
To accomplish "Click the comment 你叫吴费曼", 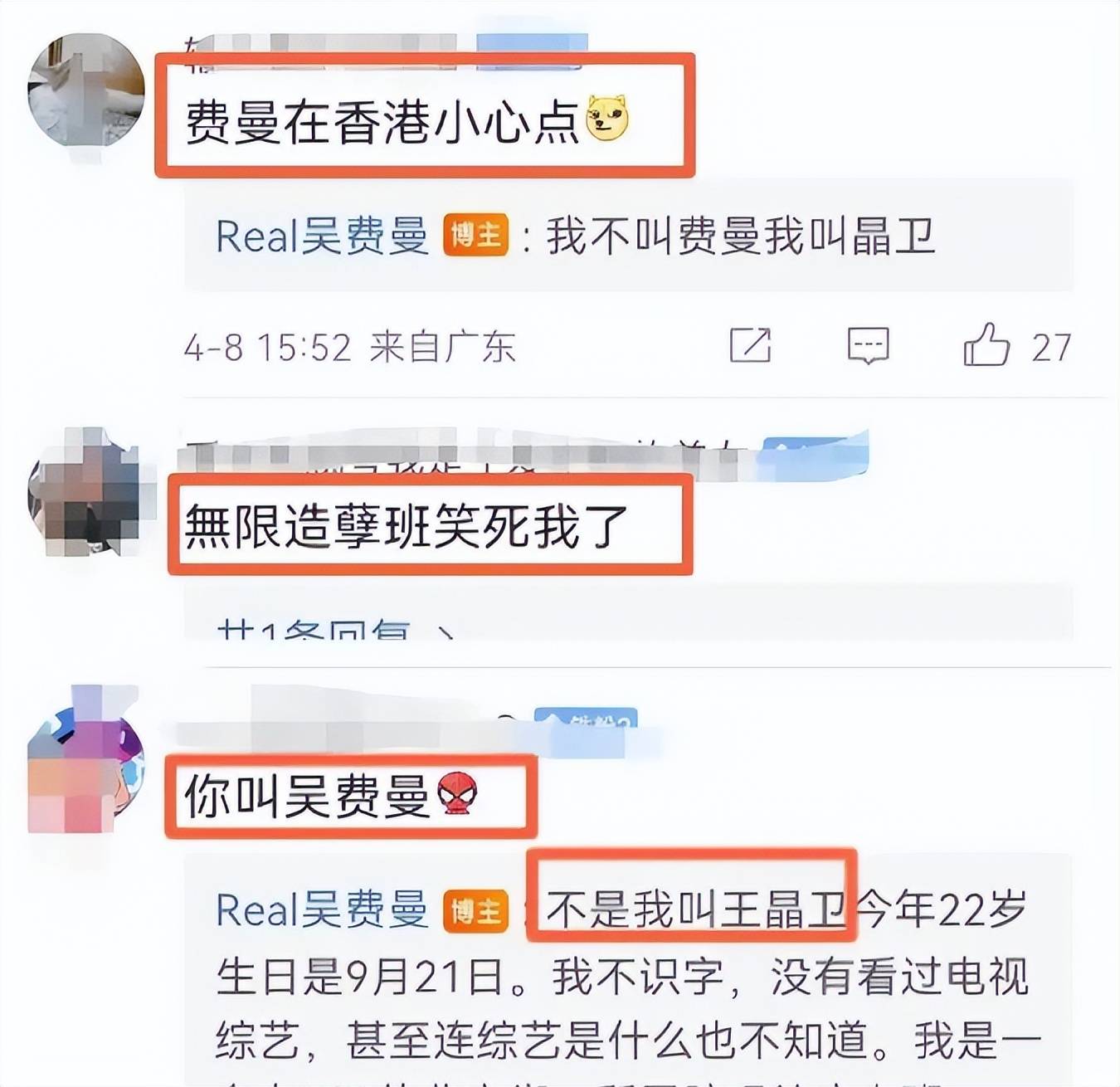I will tap(307, 795).
